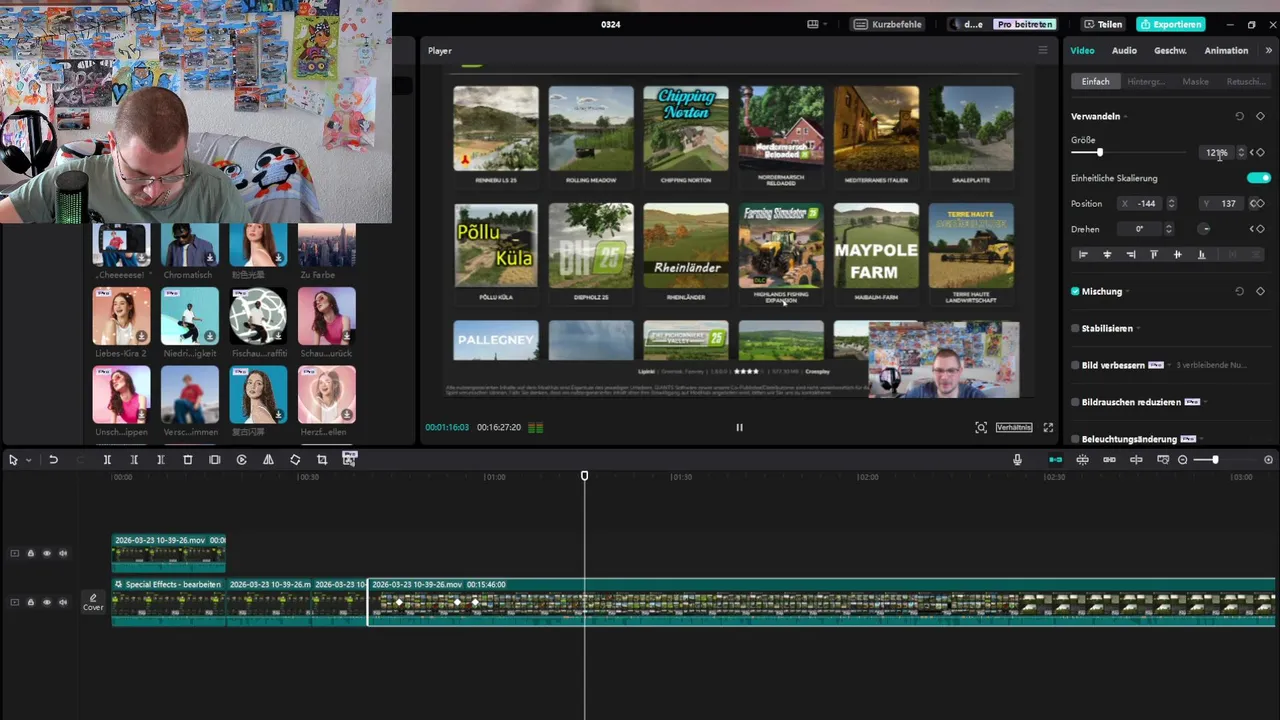This screenshot has height=720, width=1280.
Task: Select the Video inspector tab
Action: coord(1082,50)
